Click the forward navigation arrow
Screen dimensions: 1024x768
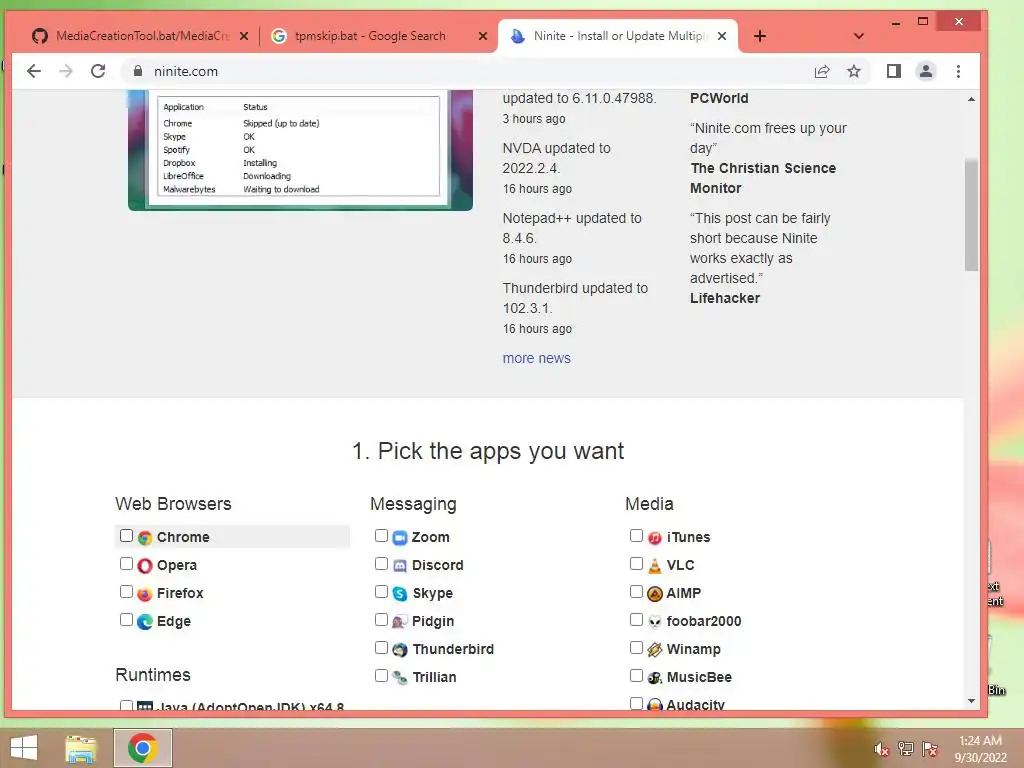(66, 71)
